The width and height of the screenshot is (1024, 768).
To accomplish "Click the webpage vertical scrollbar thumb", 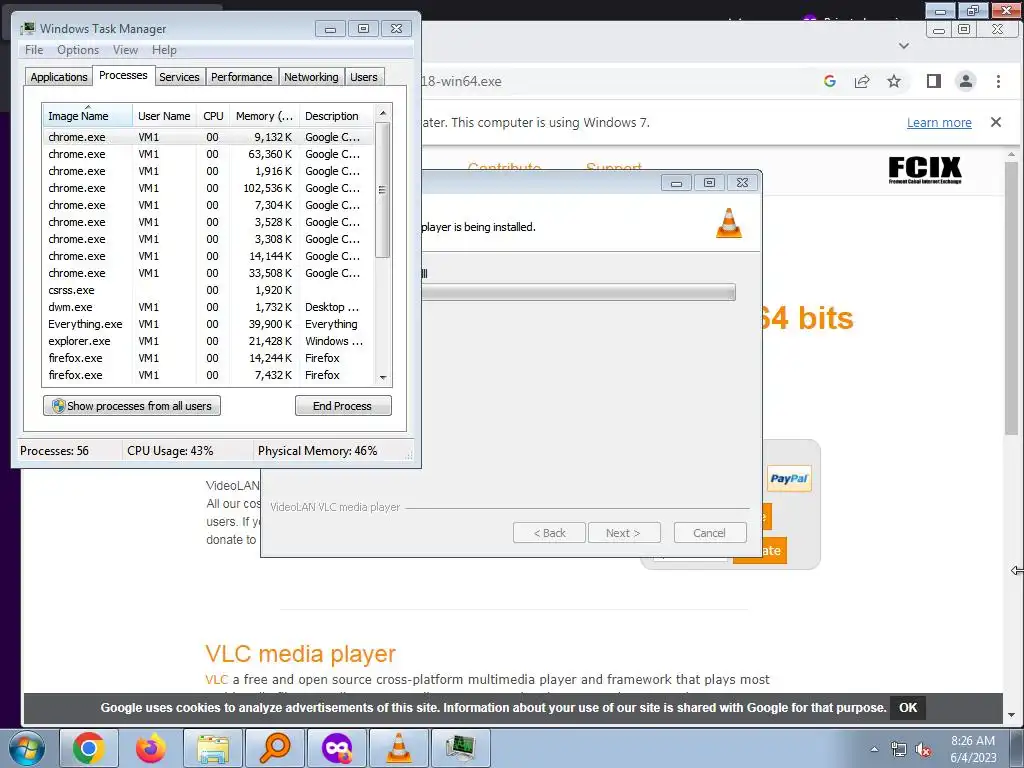I will pos(1012,297).
